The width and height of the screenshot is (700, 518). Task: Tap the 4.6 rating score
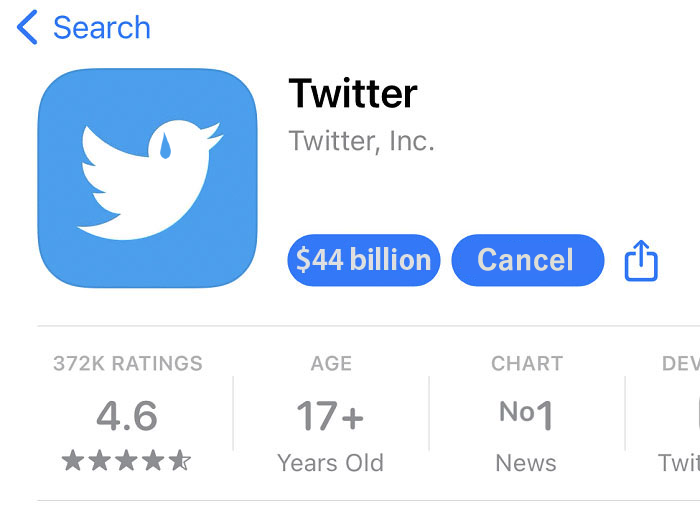pyautogui.click(x=127, y=414)
